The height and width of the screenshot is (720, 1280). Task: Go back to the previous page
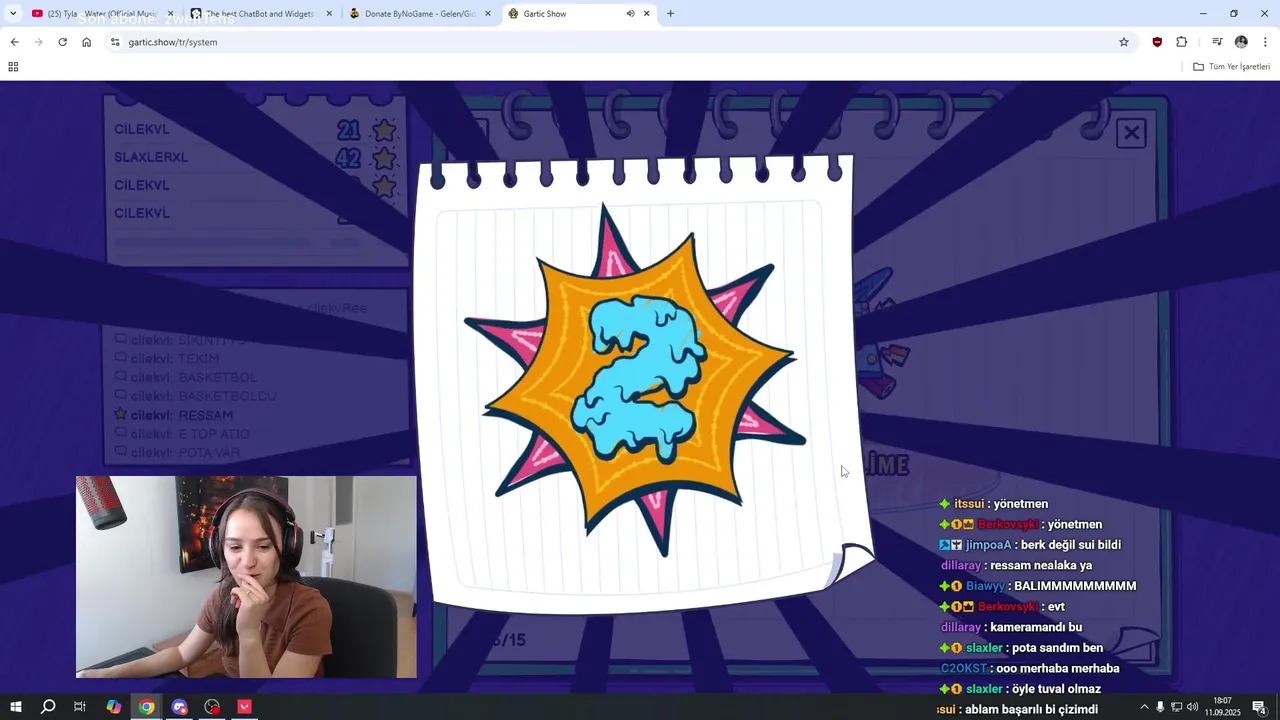[x=14, y=42]
